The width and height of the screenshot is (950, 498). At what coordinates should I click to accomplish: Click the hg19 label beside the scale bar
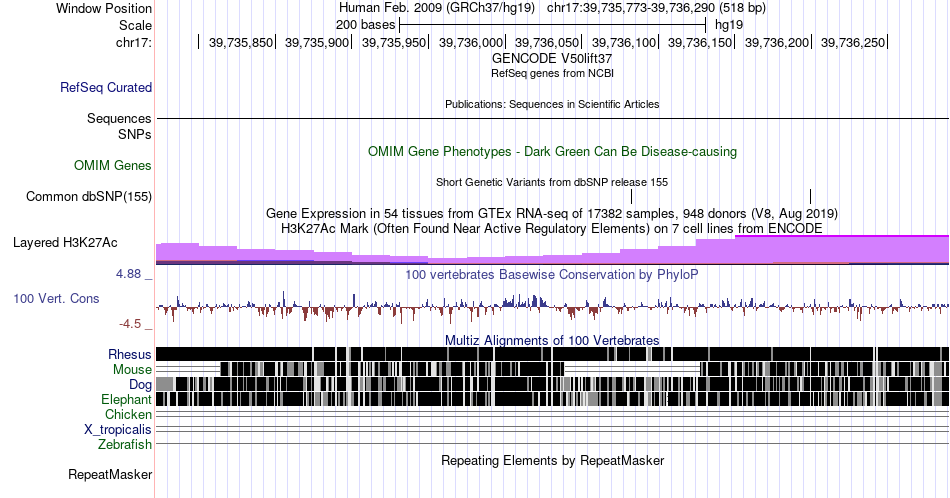pos(729,25)
